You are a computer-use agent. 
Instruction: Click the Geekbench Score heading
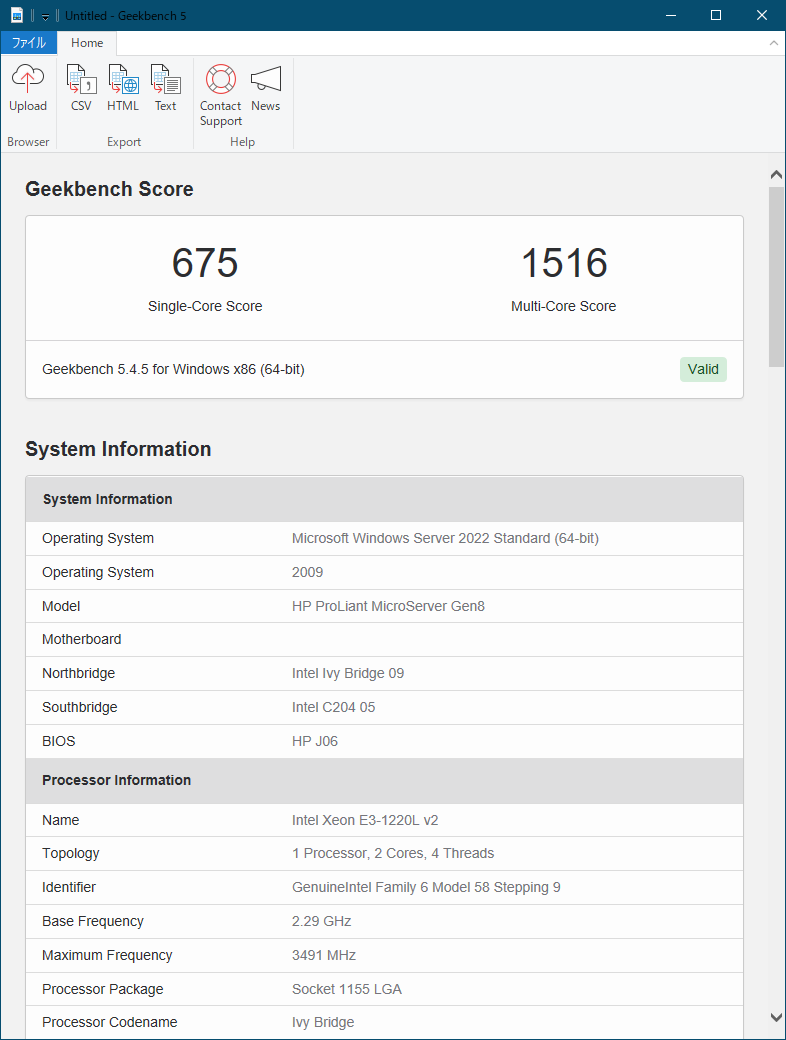click(x=109, y=189)
